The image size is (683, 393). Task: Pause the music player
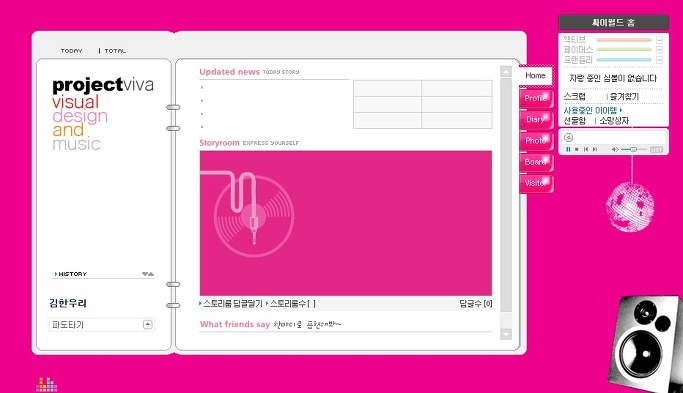568,149
